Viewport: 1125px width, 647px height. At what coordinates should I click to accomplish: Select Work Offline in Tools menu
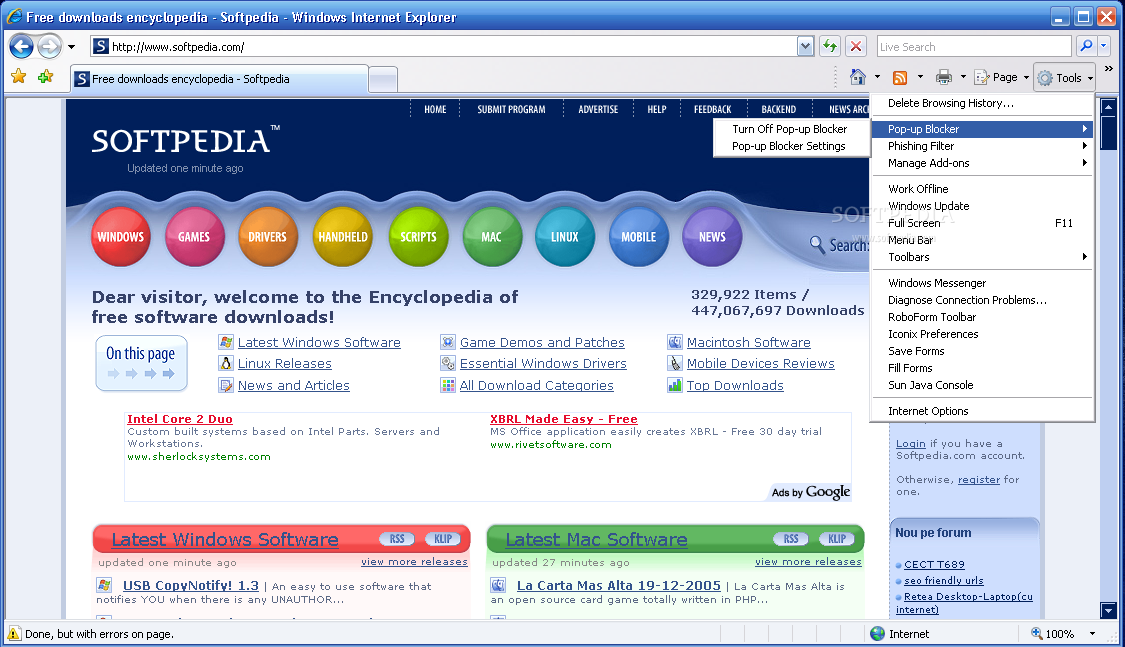click(982, 189)
